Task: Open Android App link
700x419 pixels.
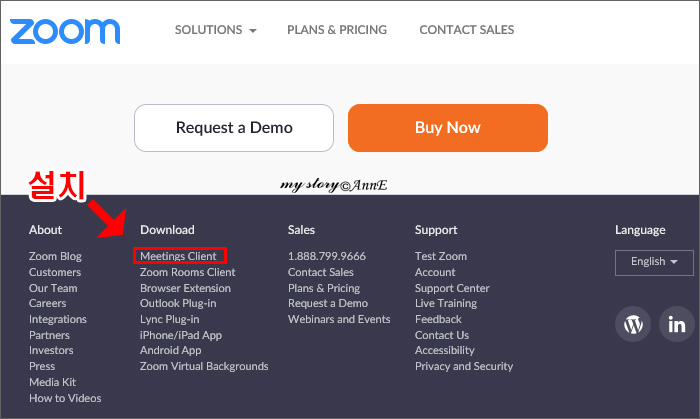Action: (171, 351)
